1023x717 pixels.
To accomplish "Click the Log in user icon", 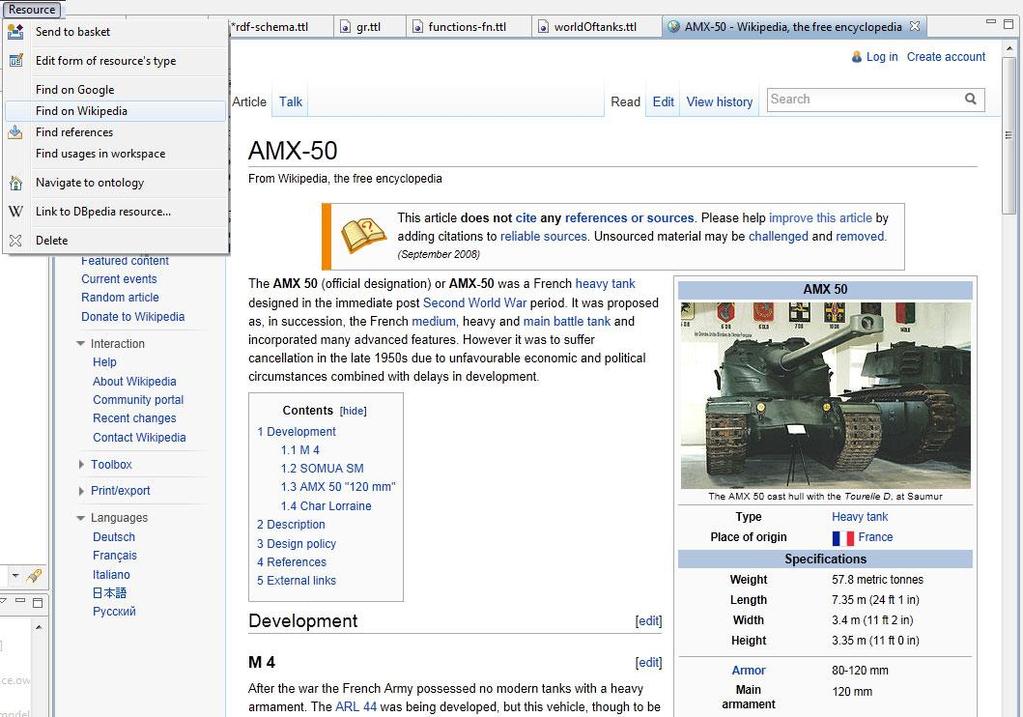I will pyautogui.click(x=857, y=57).
